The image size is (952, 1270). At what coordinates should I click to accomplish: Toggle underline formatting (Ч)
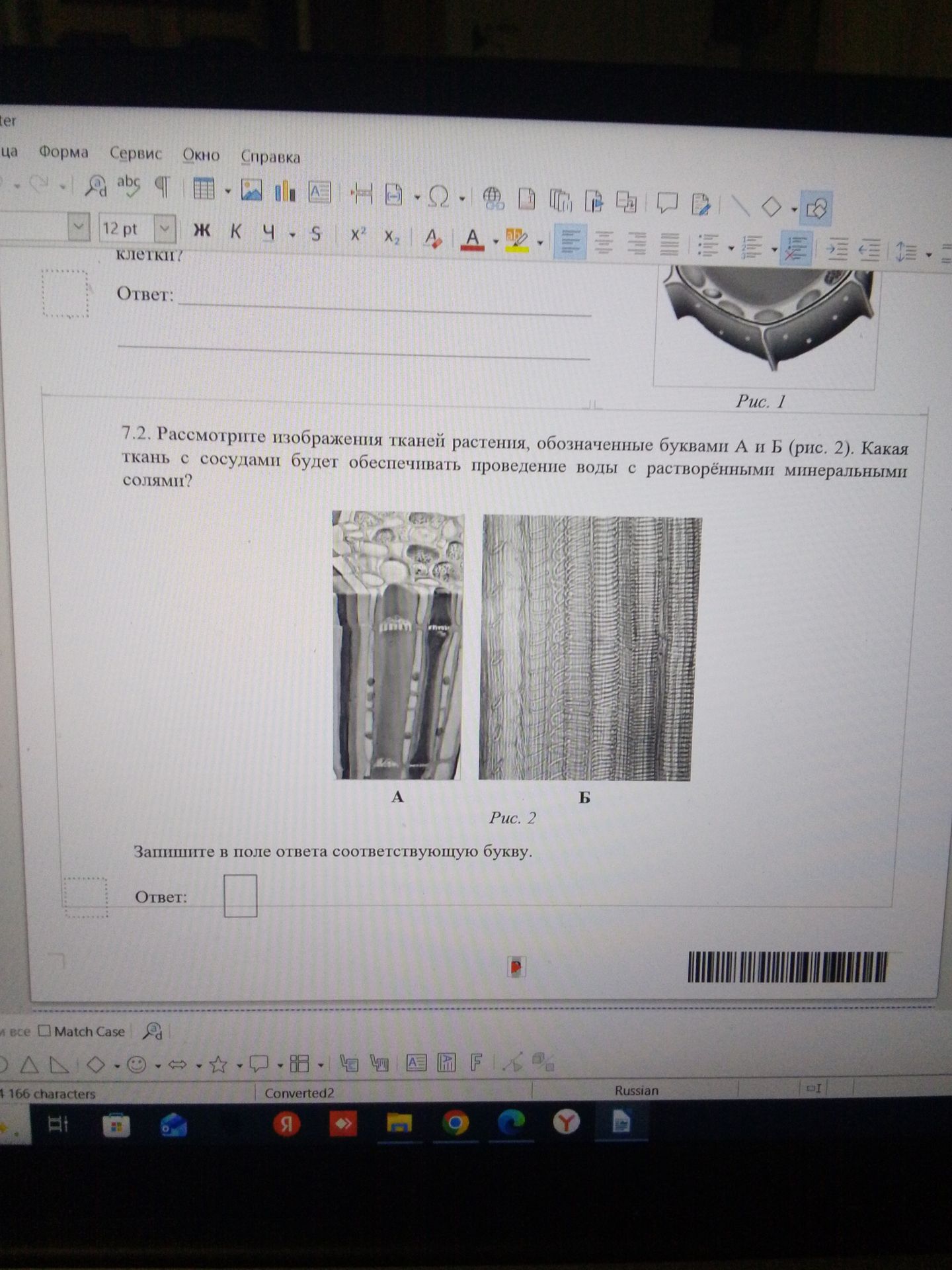pos(268,233)
